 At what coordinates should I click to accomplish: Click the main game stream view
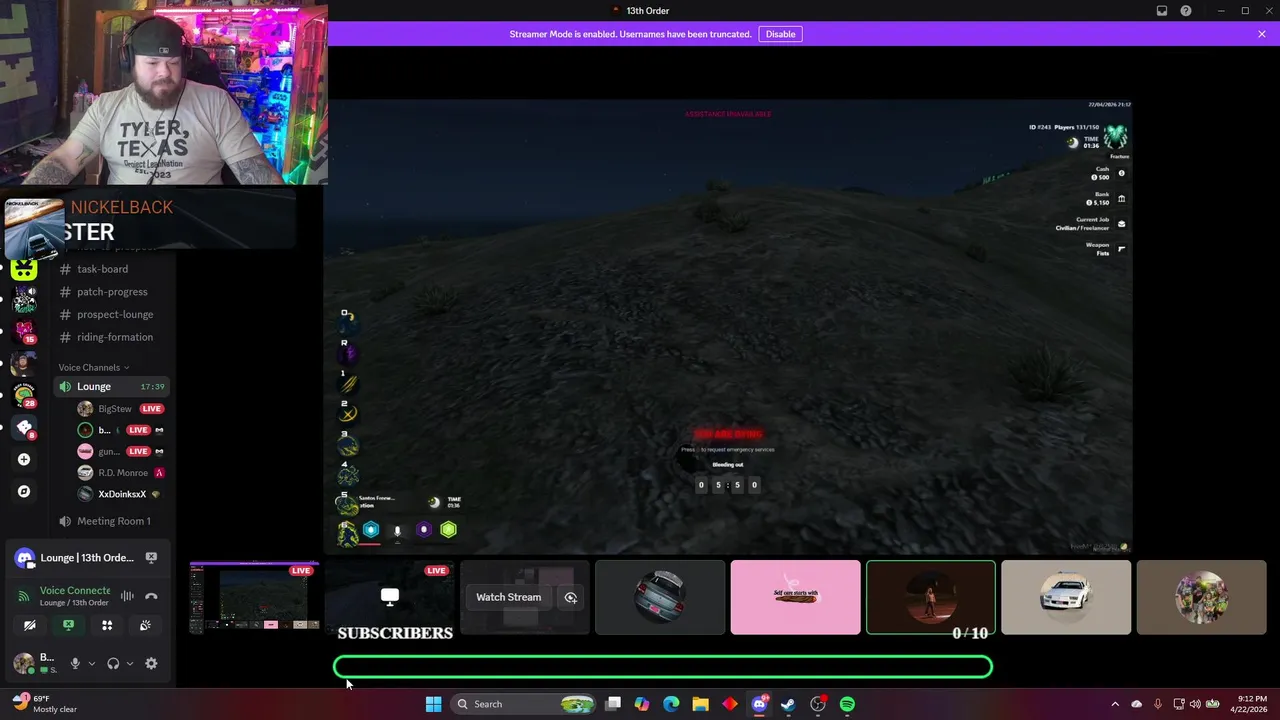[x=730, y=326]
